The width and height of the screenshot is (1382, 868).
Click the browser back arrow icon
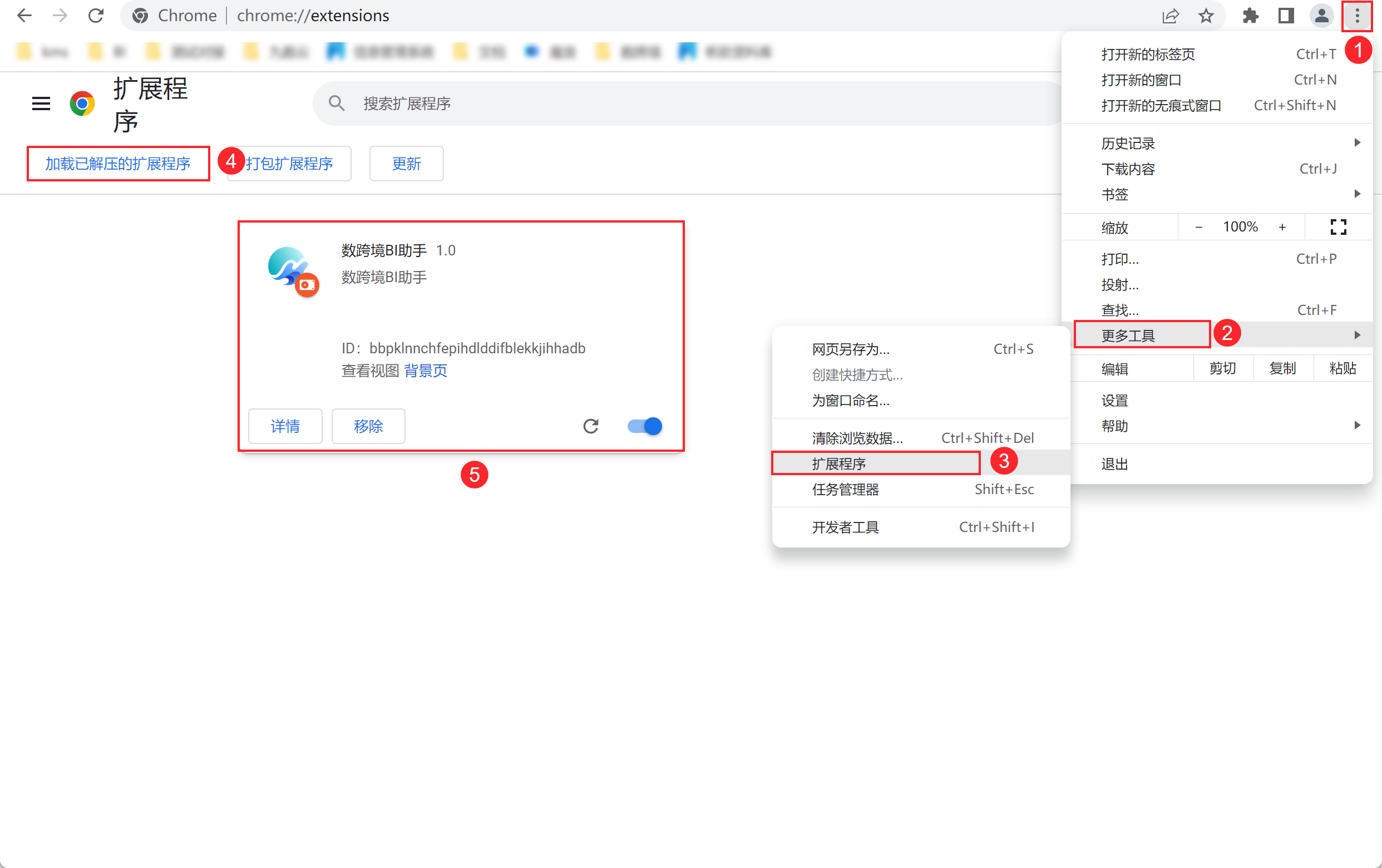(24, 16)
